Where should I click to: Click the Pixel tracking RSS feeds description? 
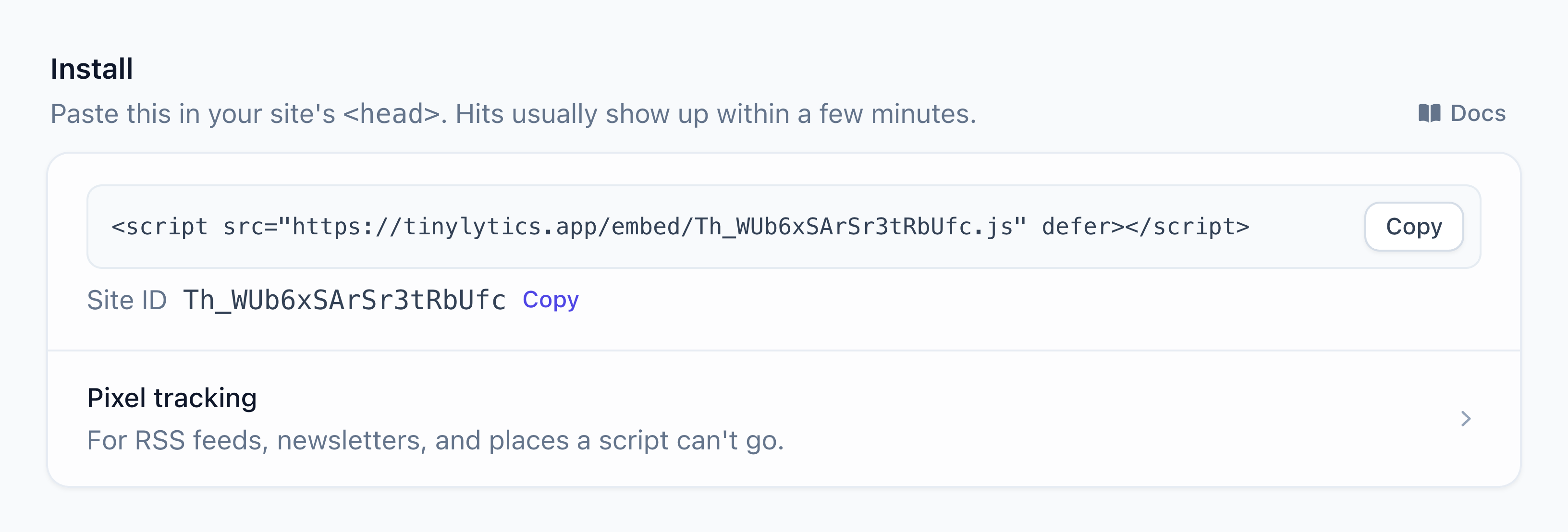(435, 440)
